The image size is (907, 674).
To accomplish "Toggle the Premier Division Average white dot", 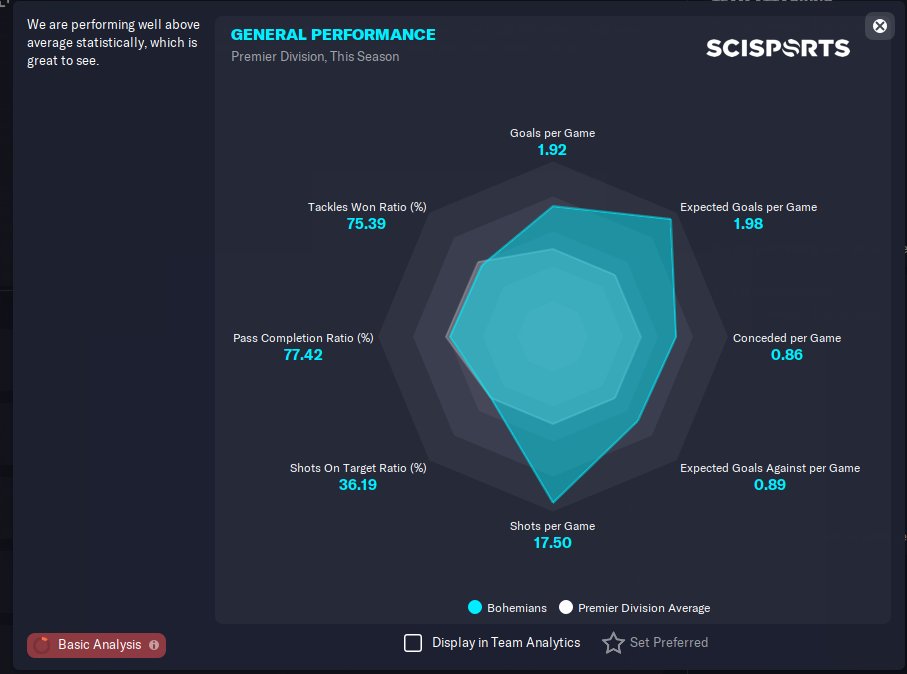I will (x=566, y=607).
